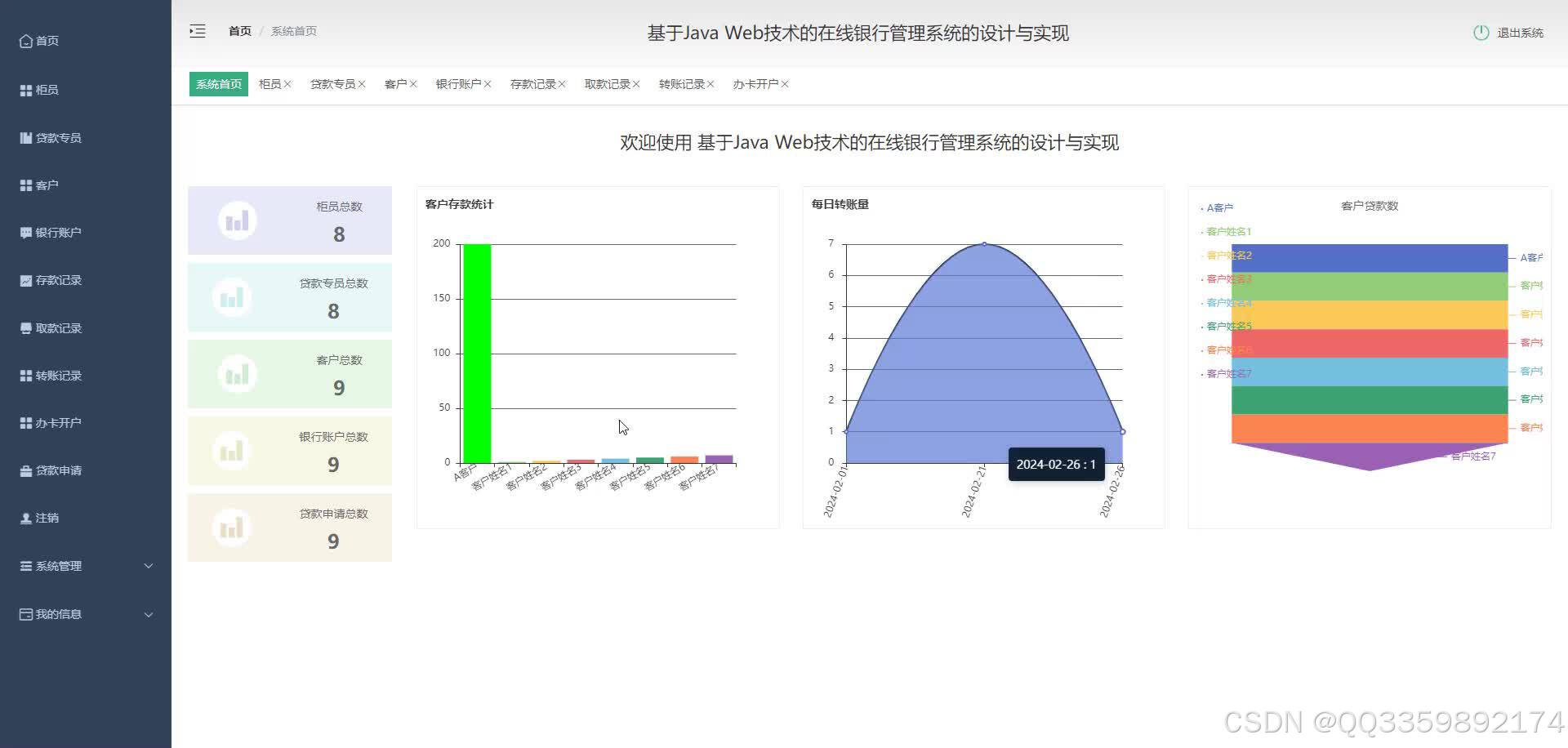
Task: Click the 柜员总数 8 statistics card
Action: point(290,220)
